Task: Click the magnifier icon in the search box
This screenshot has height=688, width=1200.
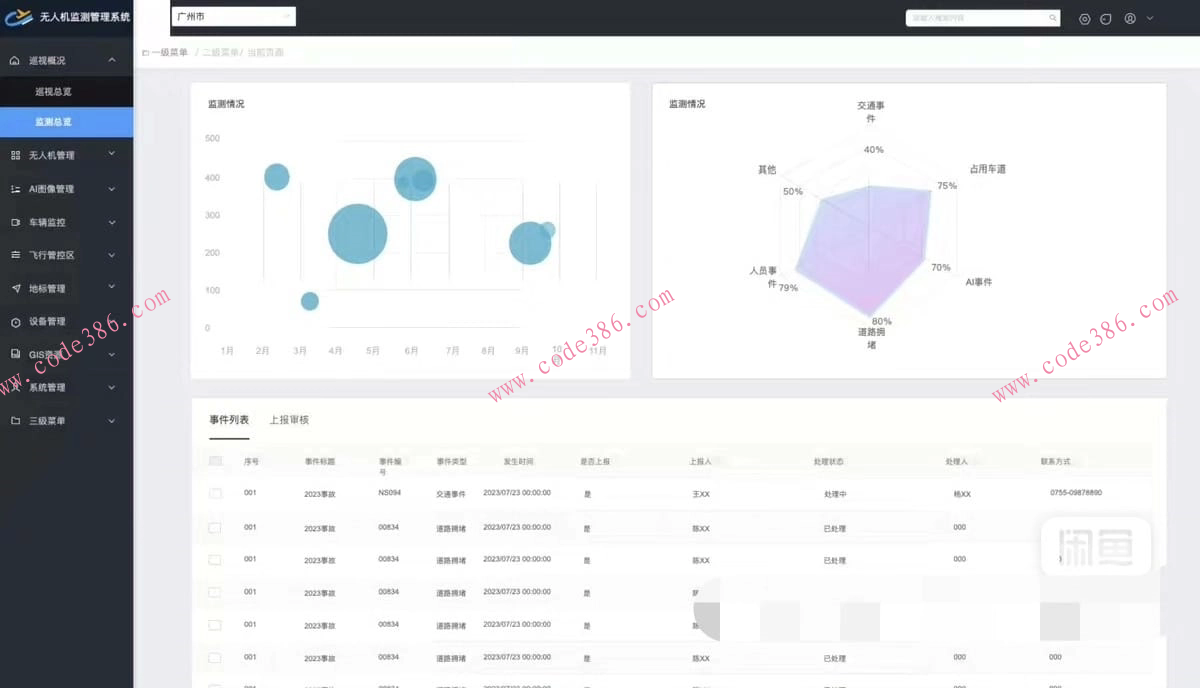Action: (x=1052, y=18)
